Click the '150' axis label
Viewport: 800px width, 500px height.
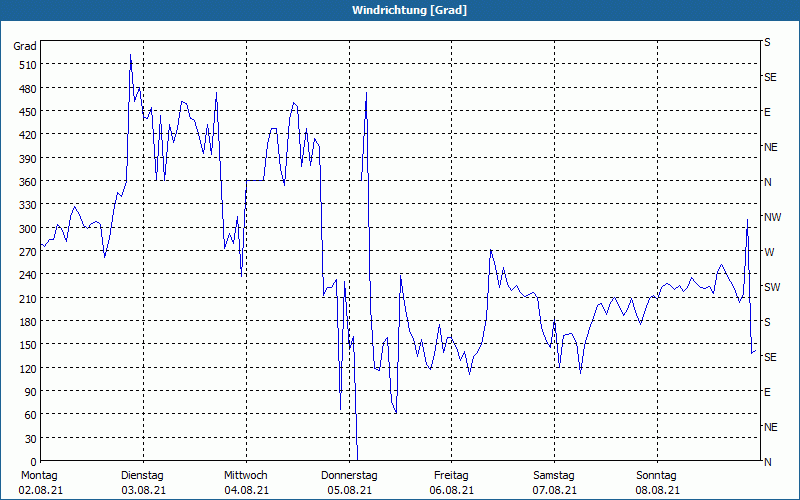(x=28, y=345)
